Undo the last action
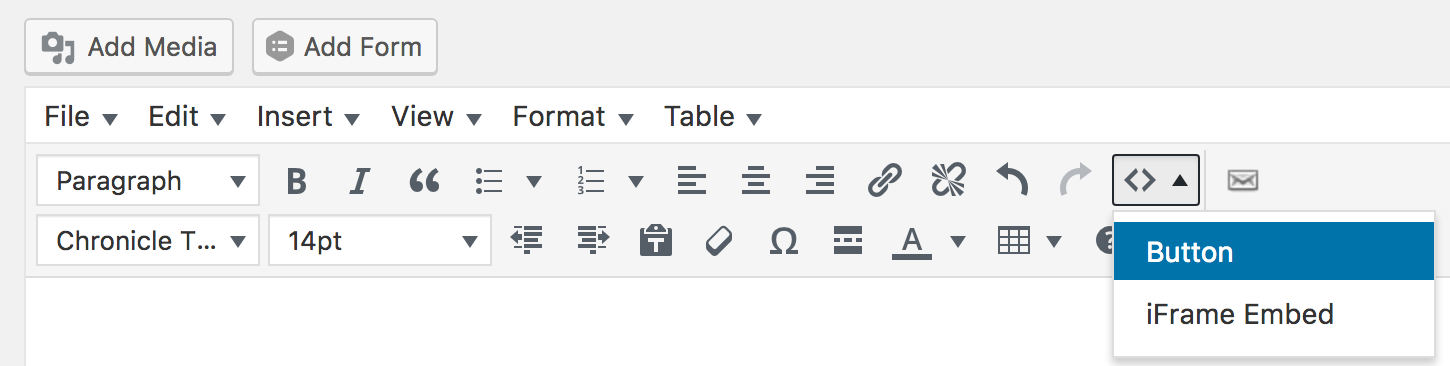This screenshot has width=1450, height=366. pos(1012,181)
